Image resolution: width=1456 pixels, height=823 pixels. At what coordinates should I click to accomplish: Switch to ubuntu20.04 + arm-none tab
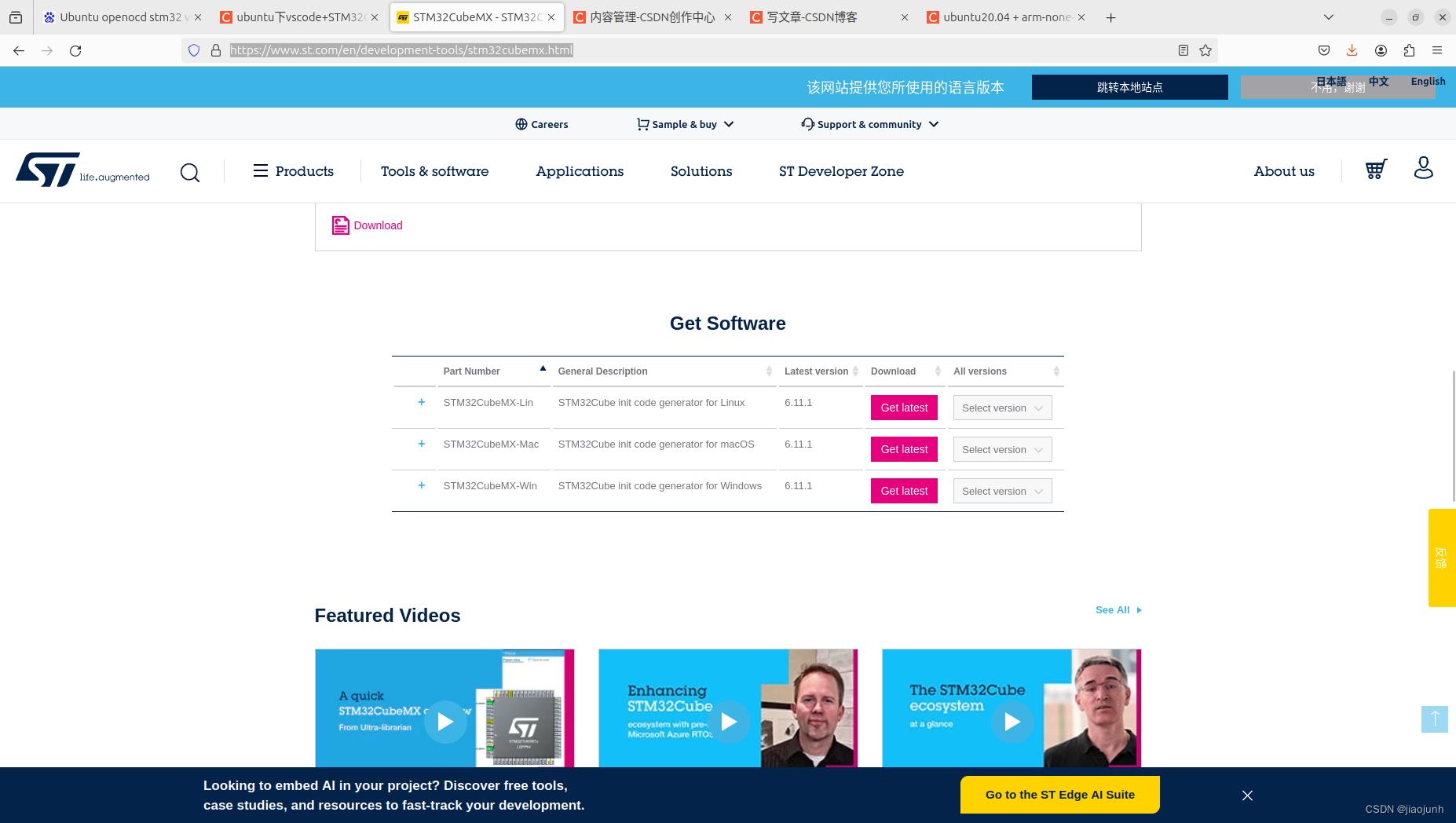1007,17
